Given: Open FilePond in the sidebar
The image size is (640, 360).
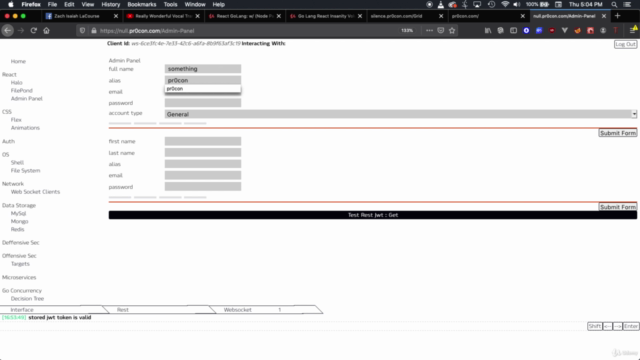Looking at the screenshot, I should 22,91.
